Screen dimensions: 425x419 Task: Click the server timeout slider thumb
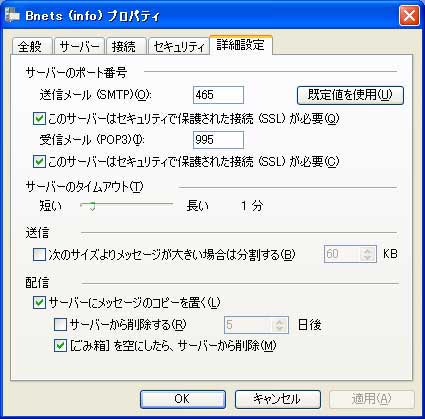click(x=92, y=206)
